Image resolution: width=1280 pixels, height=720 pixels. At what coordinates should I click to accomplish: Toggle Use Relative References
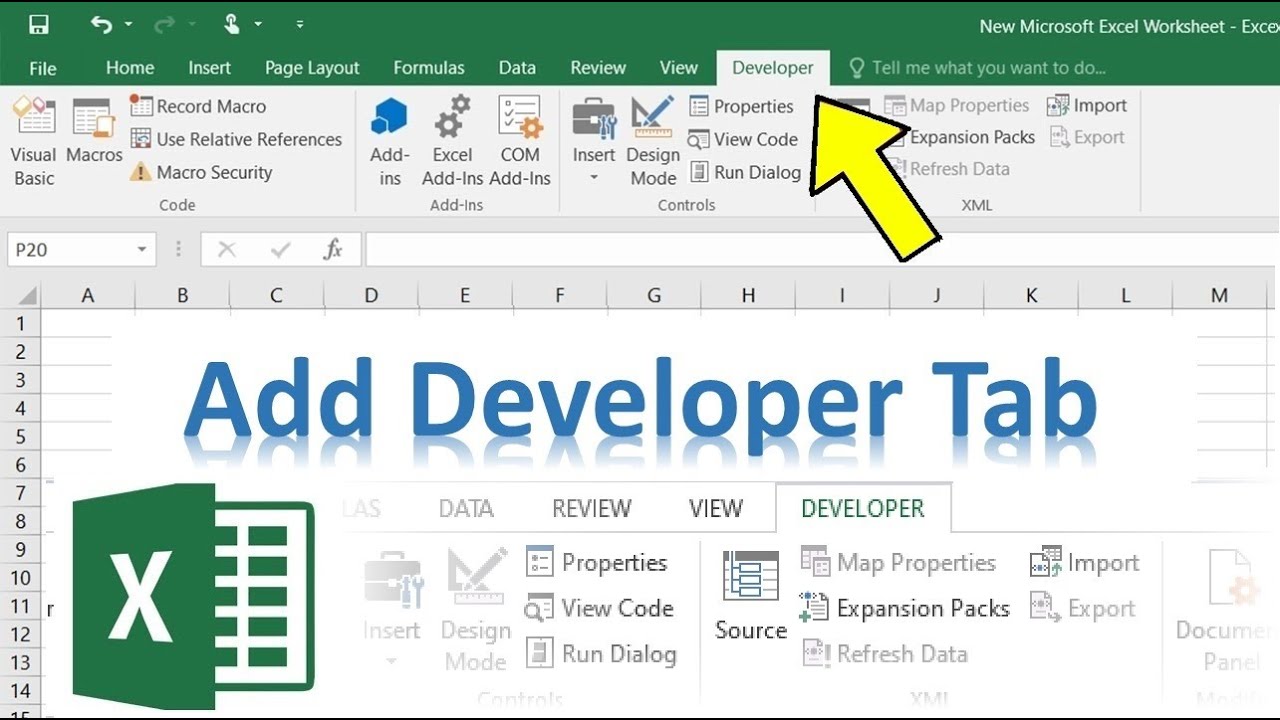pyautogui.click(x=236, y=139)
